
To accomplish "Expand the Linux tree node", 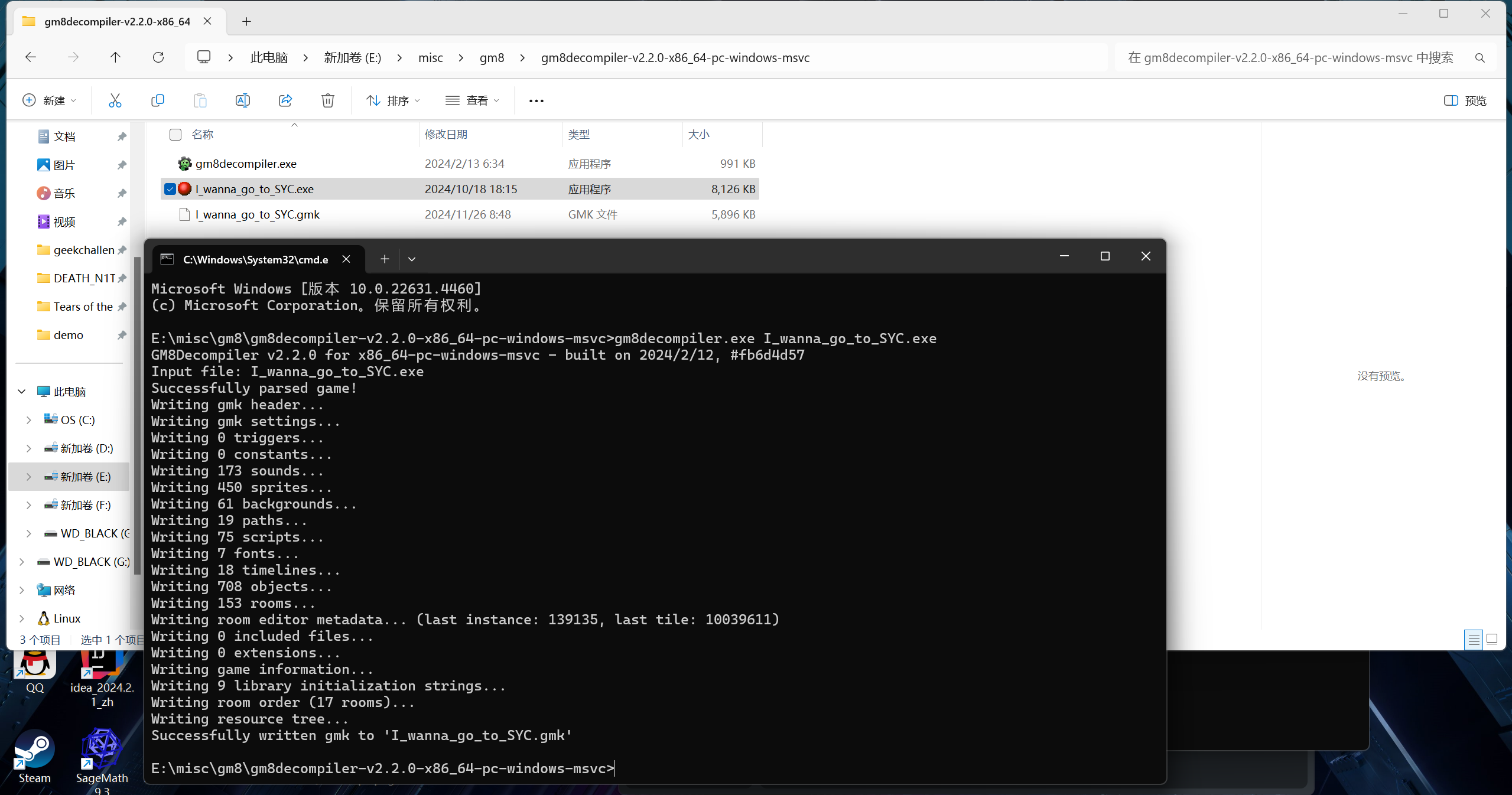I will pos(22,618).
